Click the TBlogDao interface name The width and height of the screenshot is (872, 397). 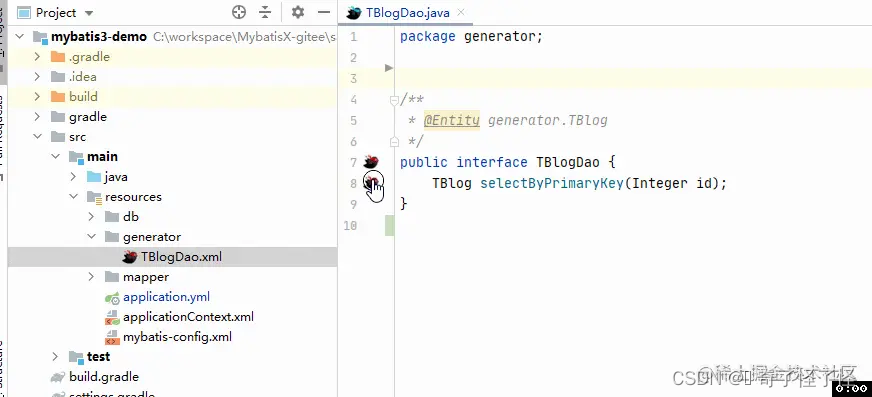tap(568, 162)
